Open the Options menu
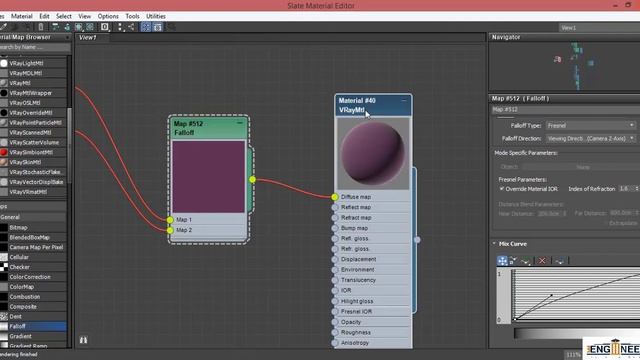This screenshot has height=360, width=640. click(108, 16)
